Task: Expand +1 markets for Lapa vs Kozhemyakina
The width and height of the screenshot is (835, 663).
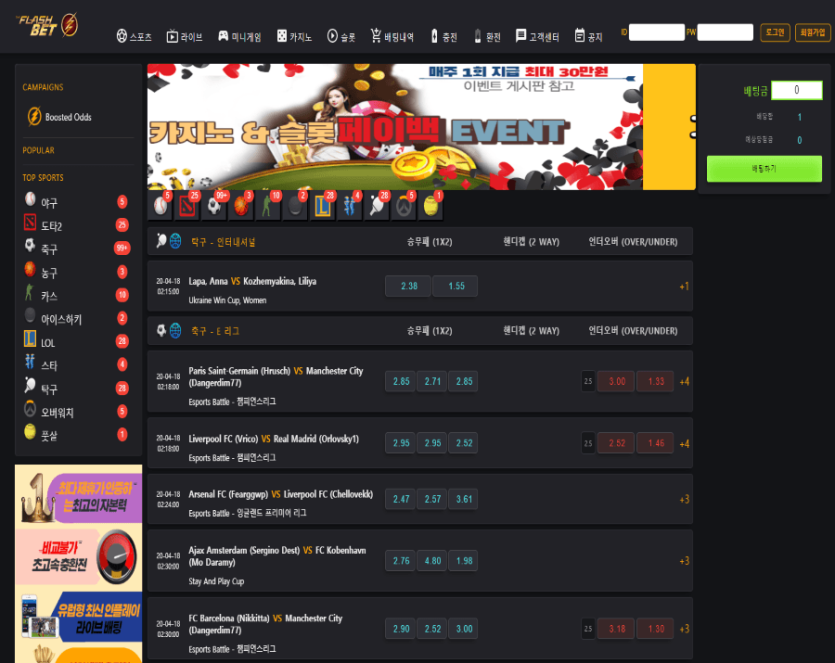Action: 684,287
